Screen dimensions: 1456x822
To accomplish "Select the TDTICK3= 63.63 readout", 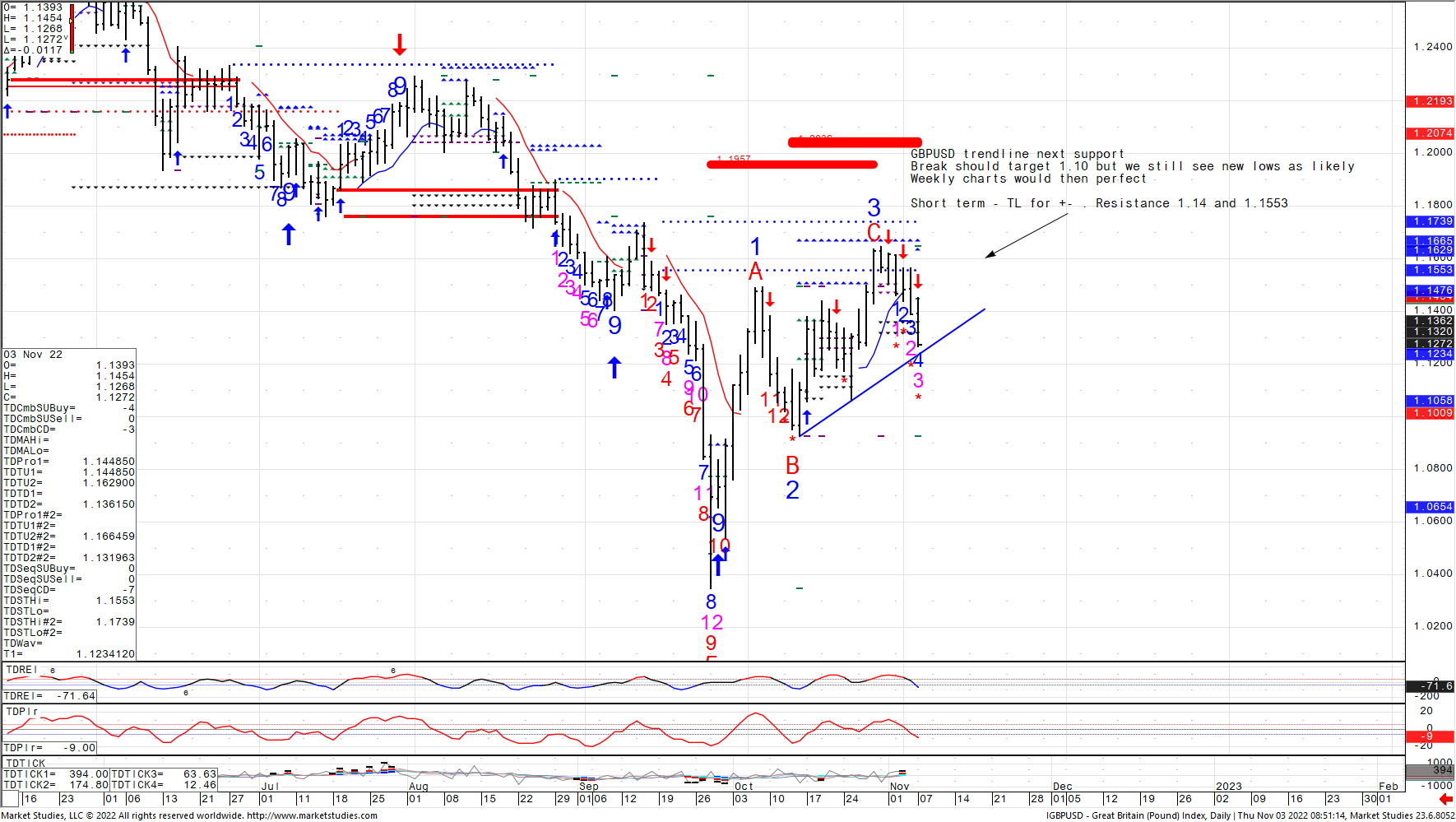I will 164,774.
